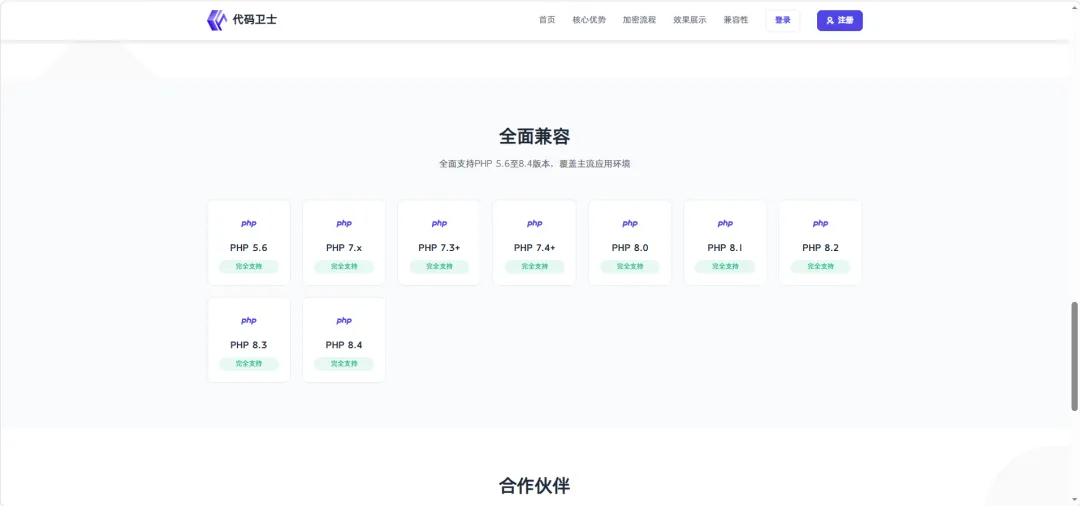Viewport: 1080px width, 506px height.
Task: Click 完全支持 badge under PHP 8.2
Action: 820,266
